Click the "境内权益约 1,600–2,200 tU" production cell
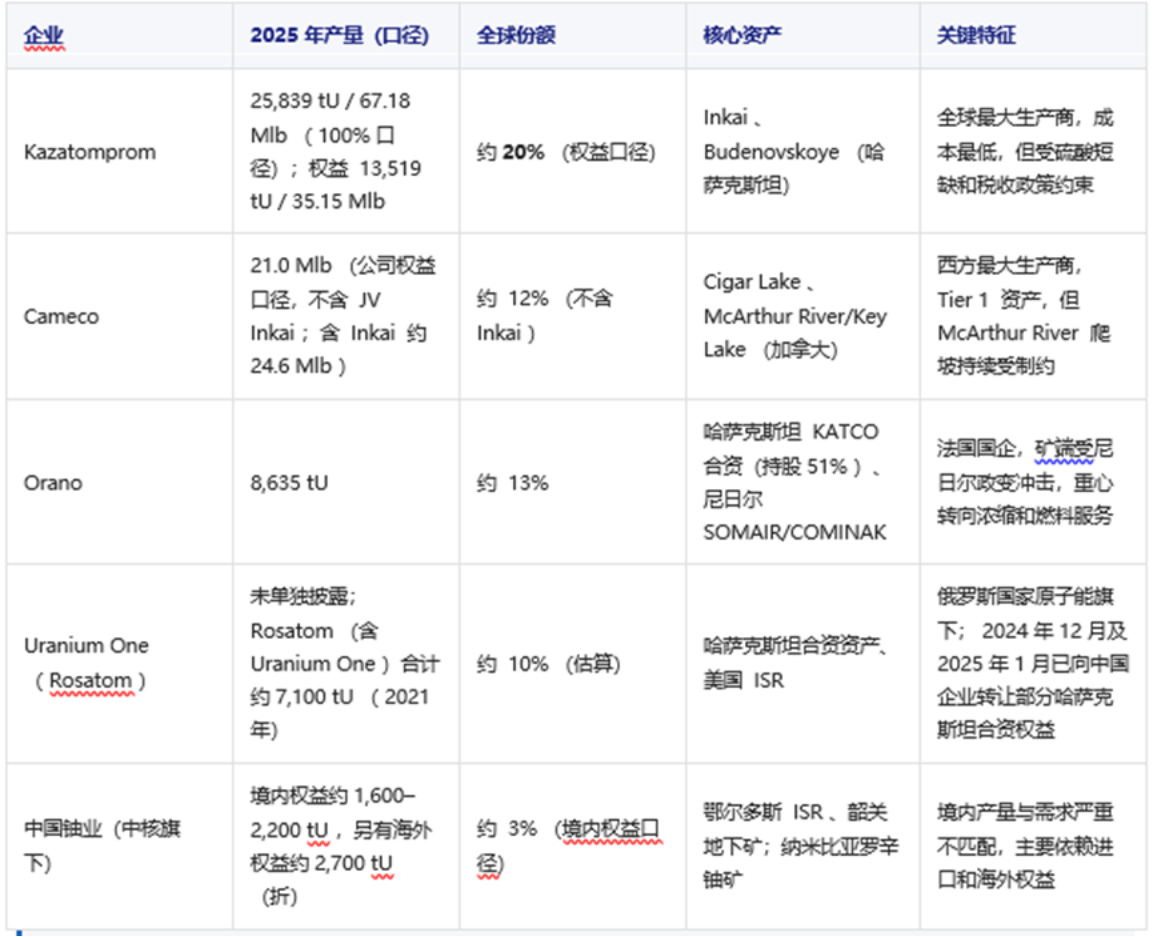The height and width of the screenshot is (937, 1154). (346, 846)
